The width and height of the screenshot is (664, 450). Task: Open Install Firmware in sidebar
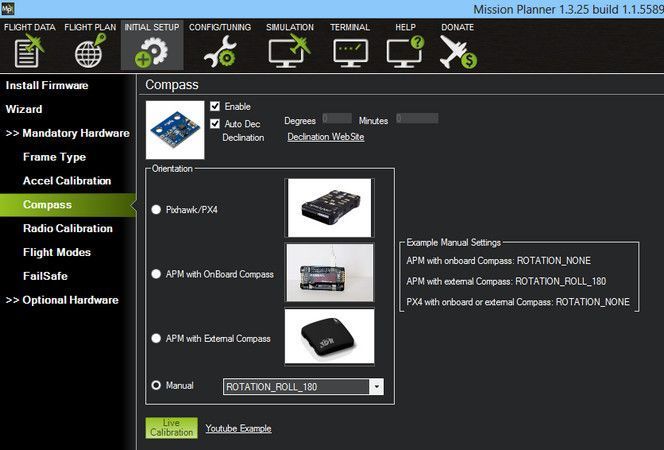coord(47,86)
